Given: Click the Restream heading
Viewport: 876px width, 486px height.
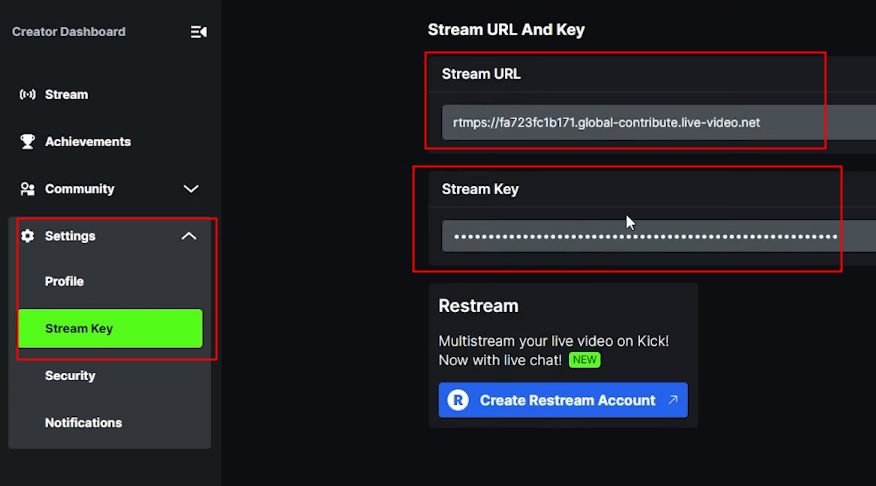Looking at the screenshot, I should [478, 306].
